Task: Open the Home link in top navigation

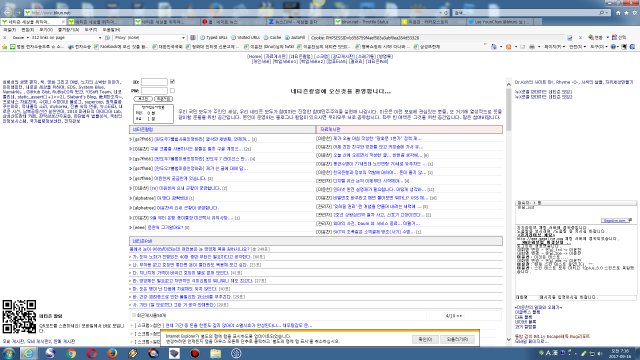Action: (254, 56)
